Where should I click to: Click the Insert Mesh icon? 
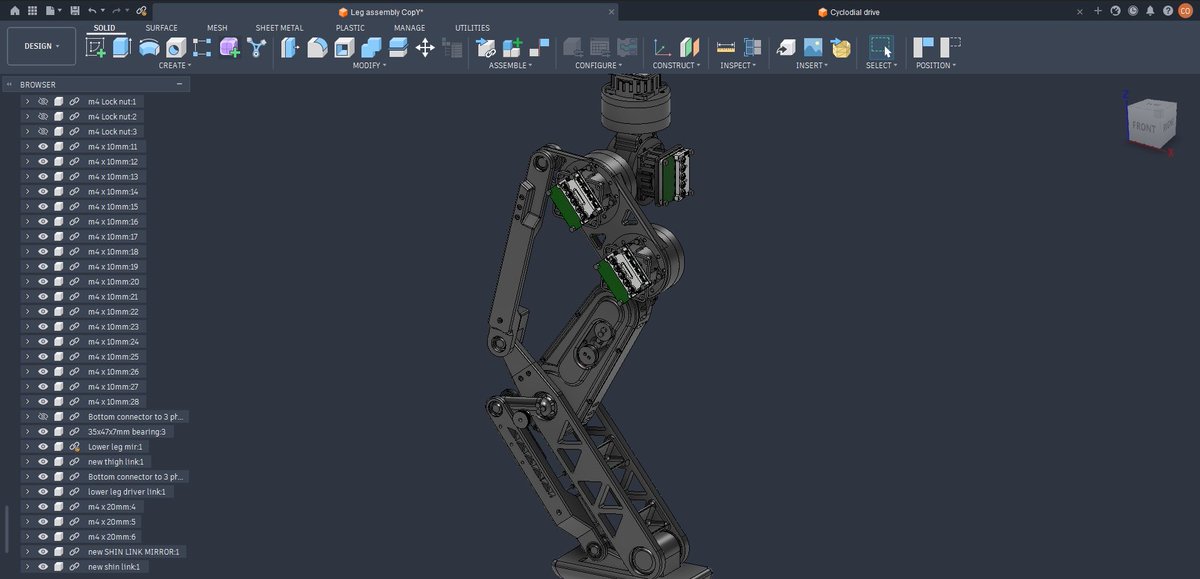[840, 47]
